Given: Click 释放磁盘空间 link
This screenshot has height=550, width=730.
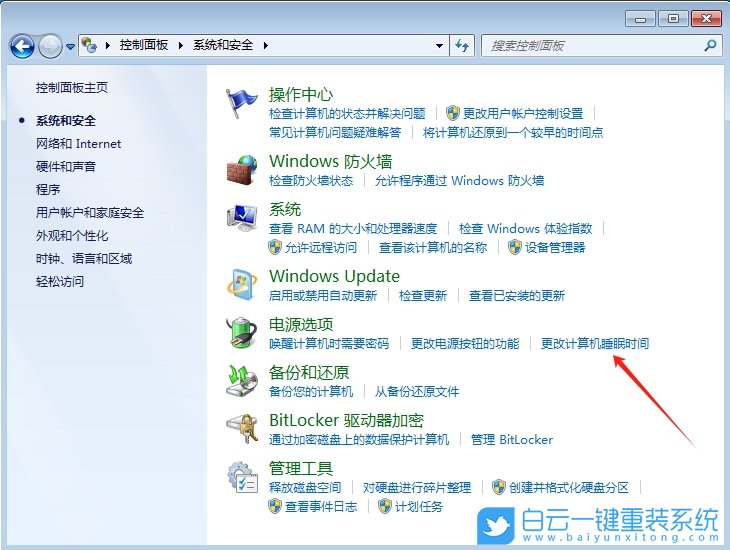Looking at the screenshot, I should click(x=304, y=487).
